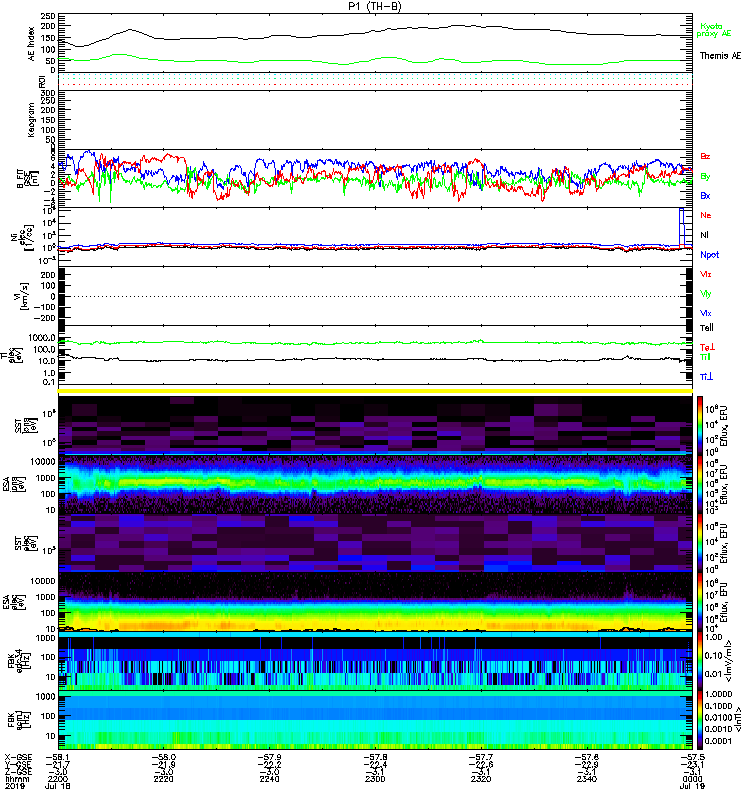Select the AE Index axis title

click(x=31, y=44)
